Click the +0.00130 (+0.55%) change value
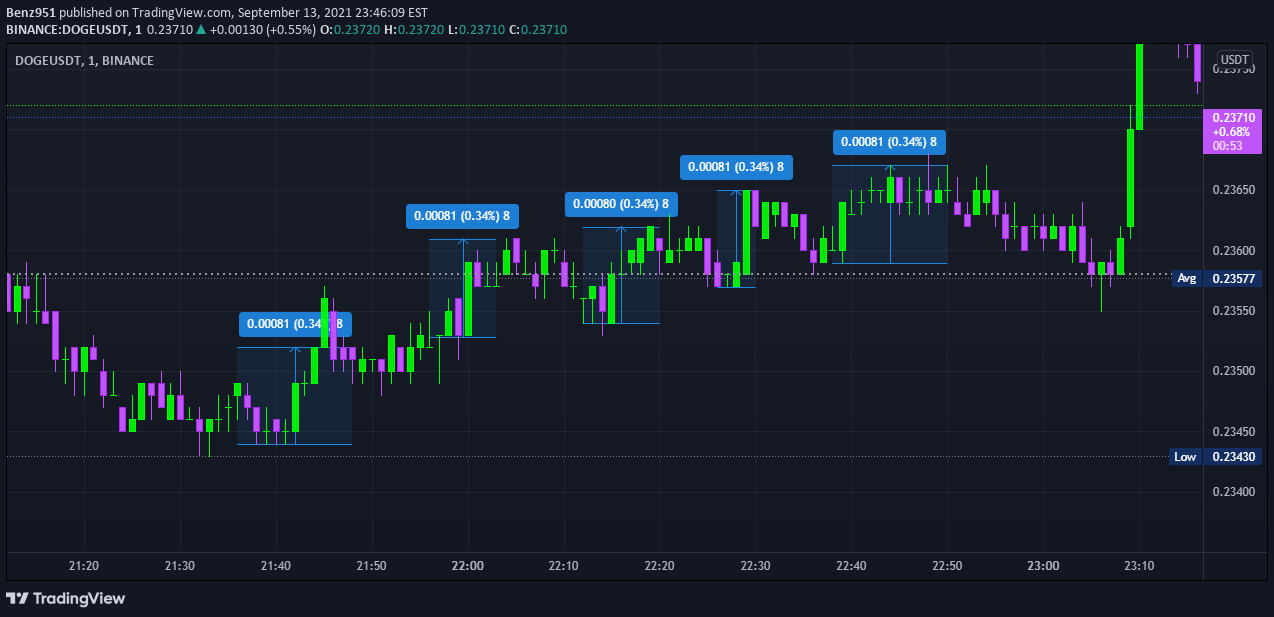 coord(262,30)
